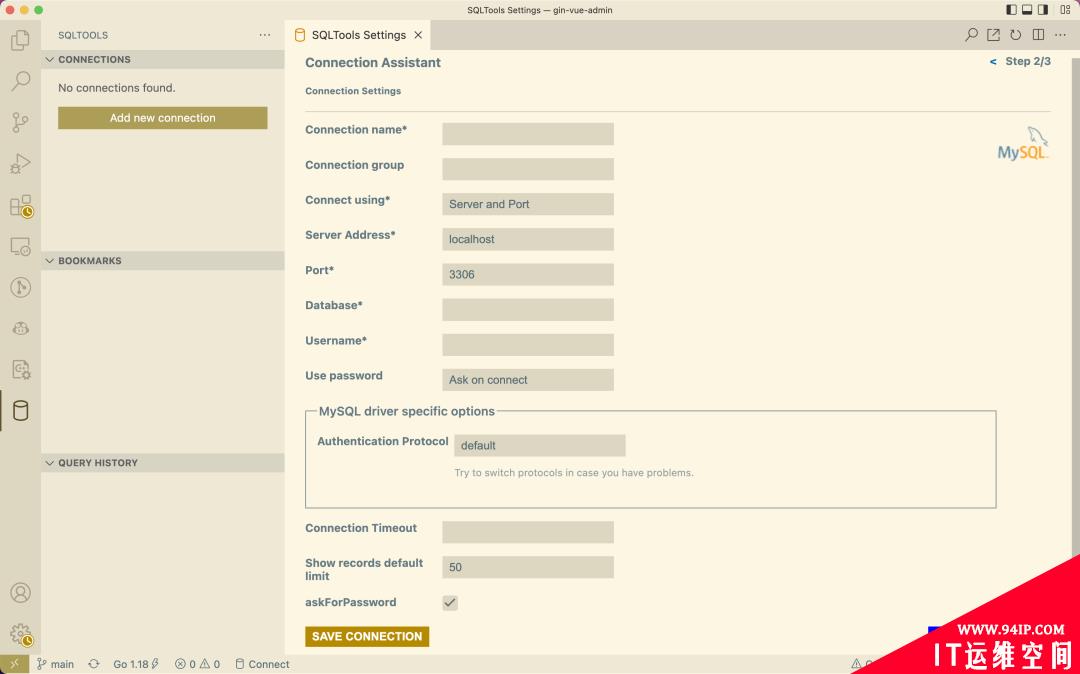Click the refresh icon in editor toolbar
Image resolution: width=1080 pixels, height=674 pixels.
1016,35
